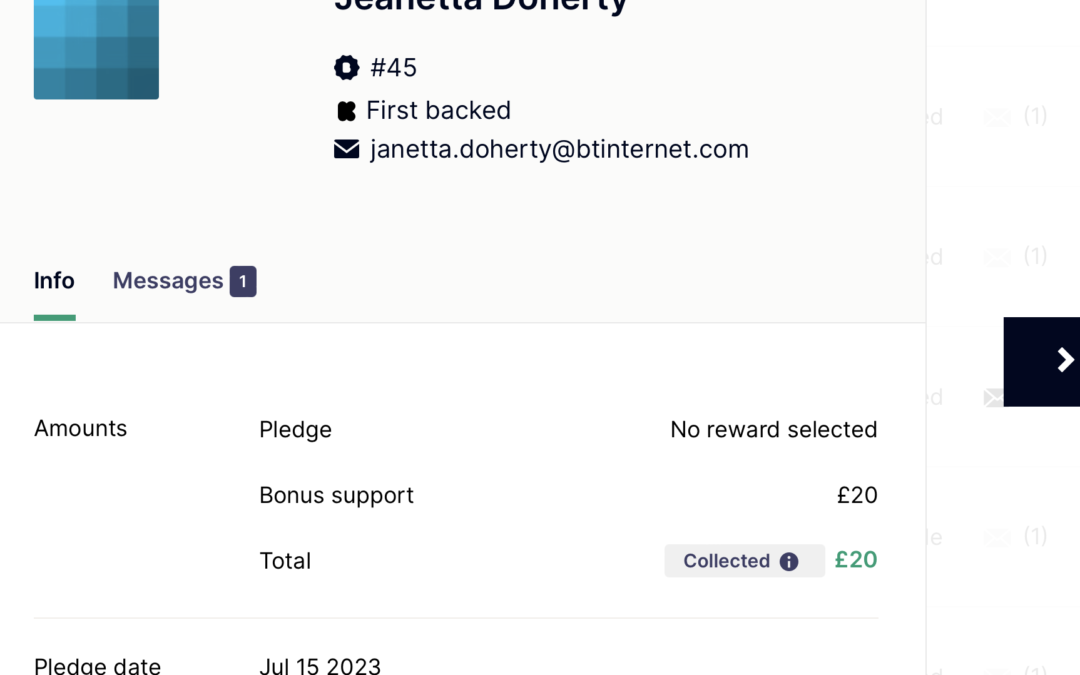Click the blue pixelated backer avatar
The width and height of the screenshot is (1080, 675).
(96, 48)
